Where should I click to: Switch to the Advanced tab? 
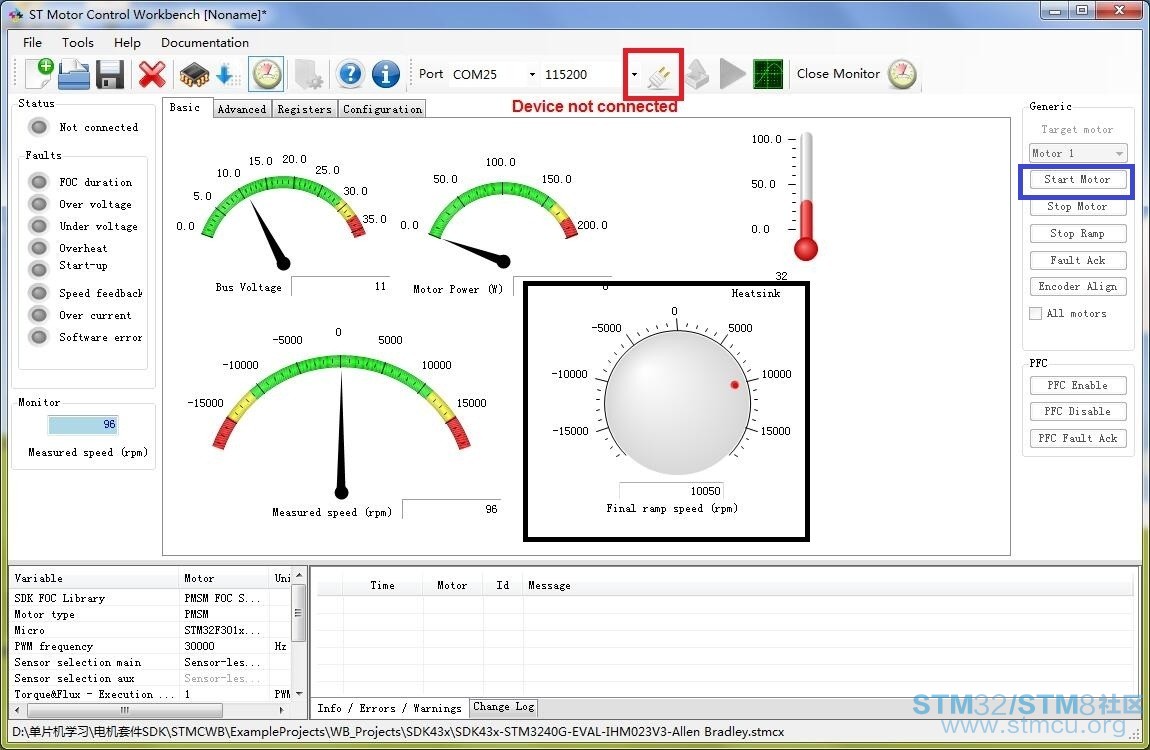tap(242, 109)
